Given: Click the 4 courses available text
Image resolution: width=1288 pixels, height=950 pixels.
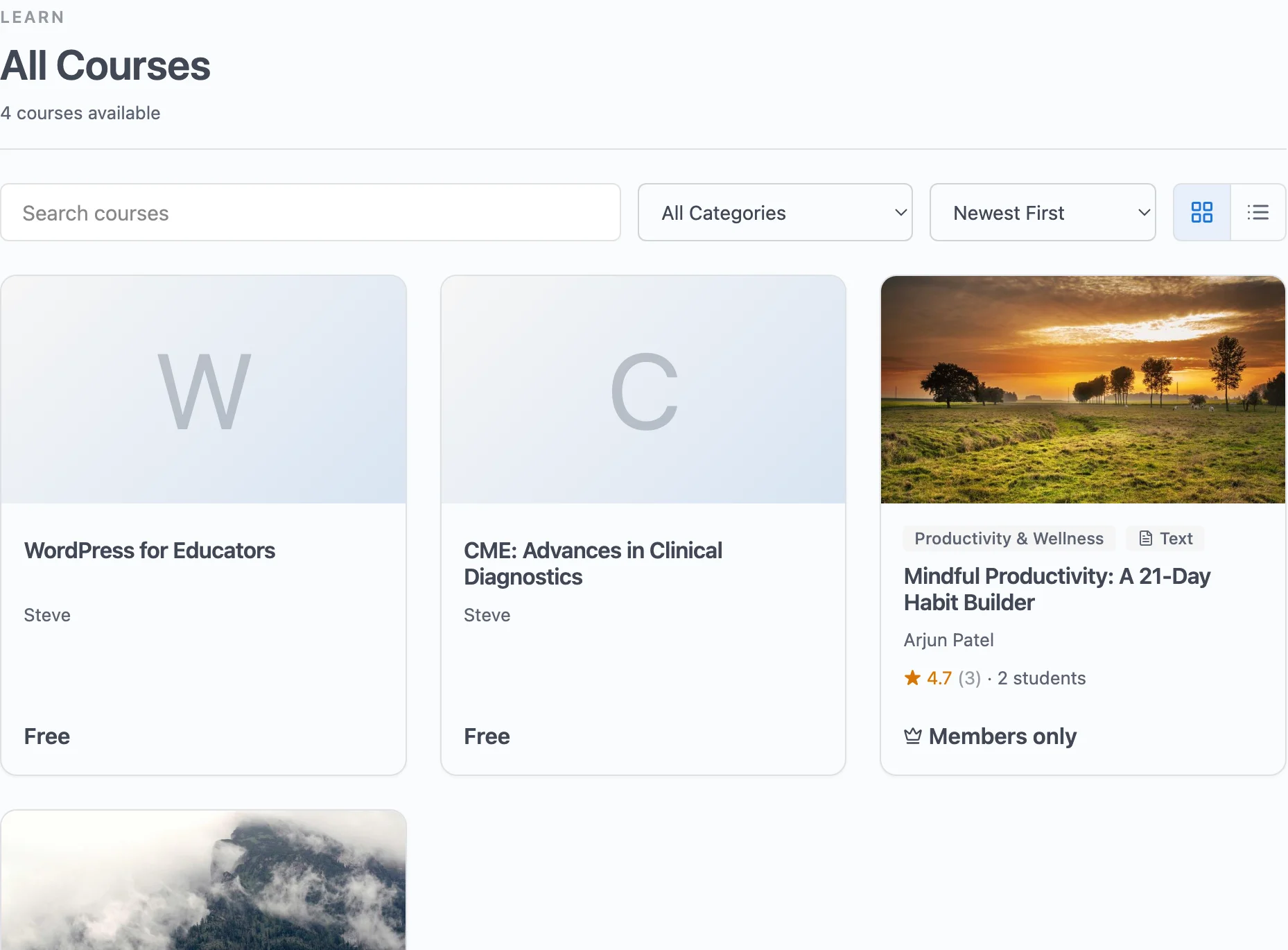Looking at the screenshot, I should coord(80,113).
